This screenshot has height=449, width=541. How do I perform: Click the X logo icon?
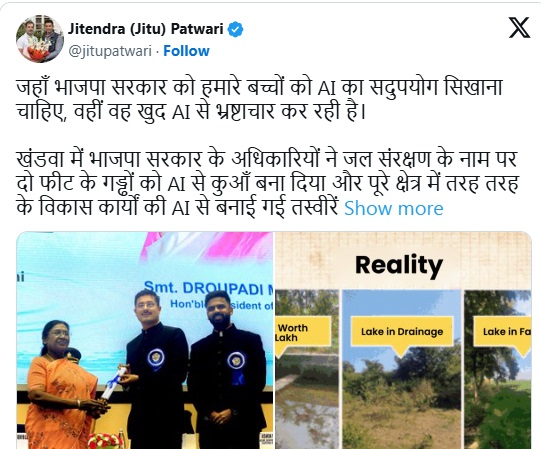tap(519, 28)
